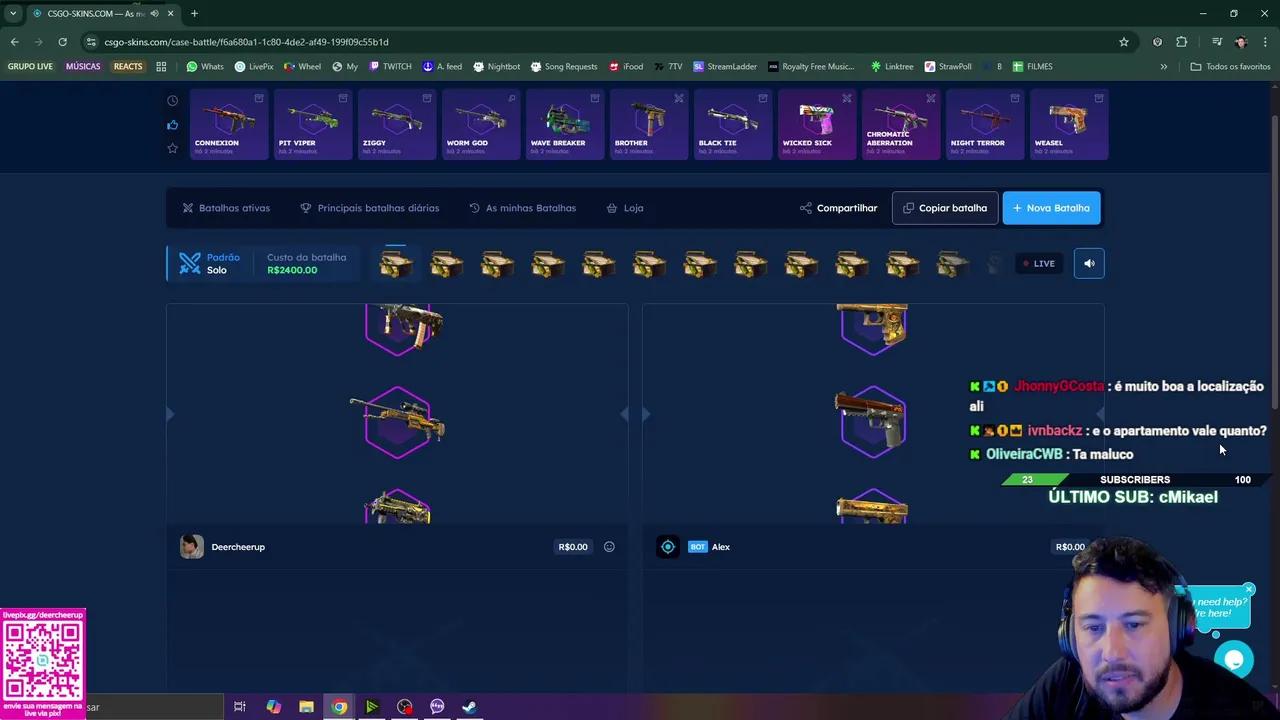Open the tab search dropdown arrow
This screenshot has width=1280, height=720.
point(13,13)
